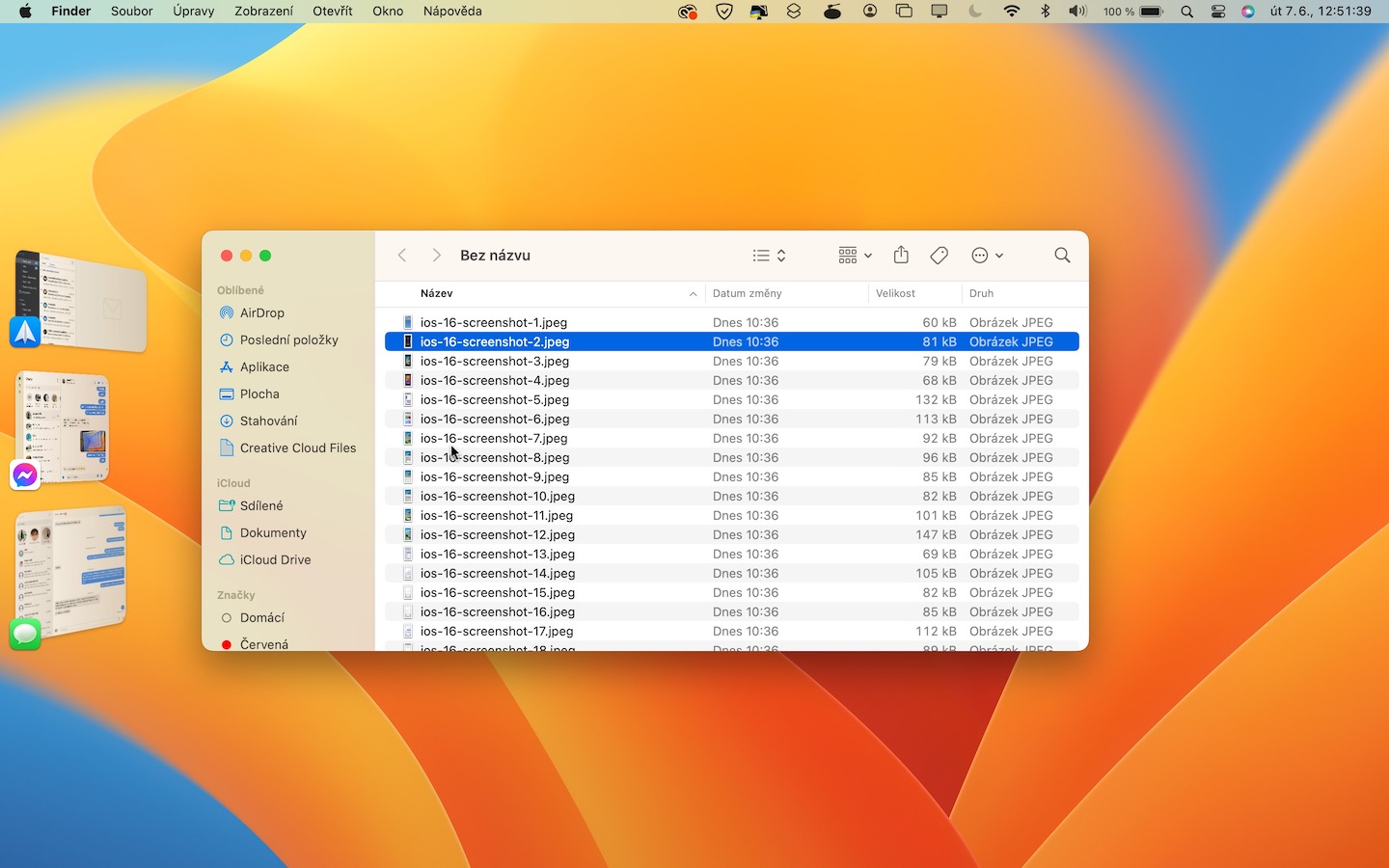1389x868 pixels.
Task: Sort files by Datum změny column
Action: pos(748,293)
